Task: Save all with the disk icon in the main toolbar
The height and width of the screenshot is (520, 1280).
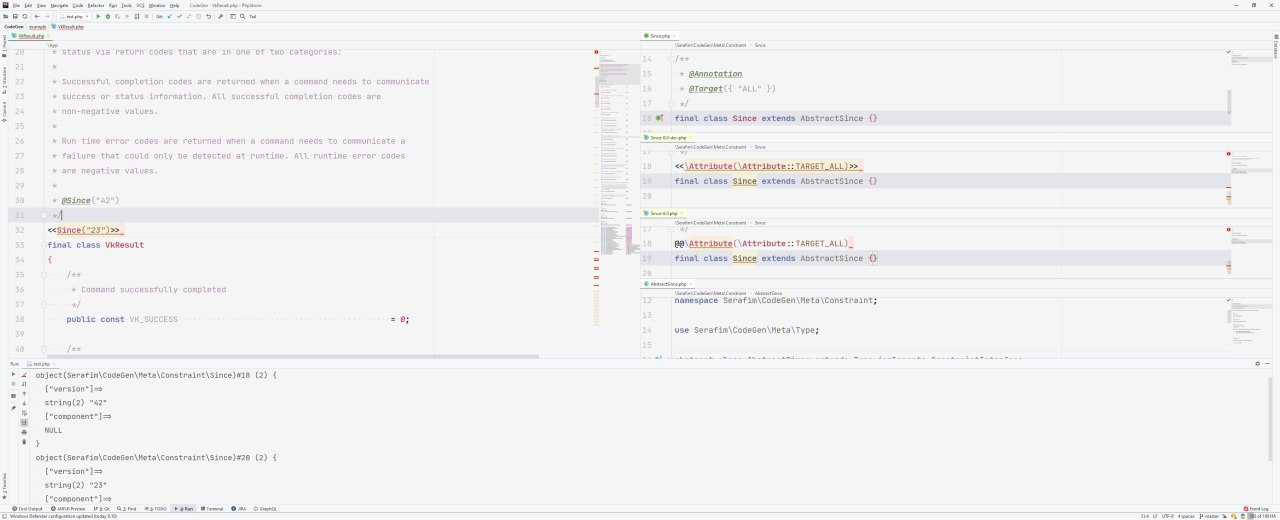Action: pyautogui.click(x=15, y=16)
